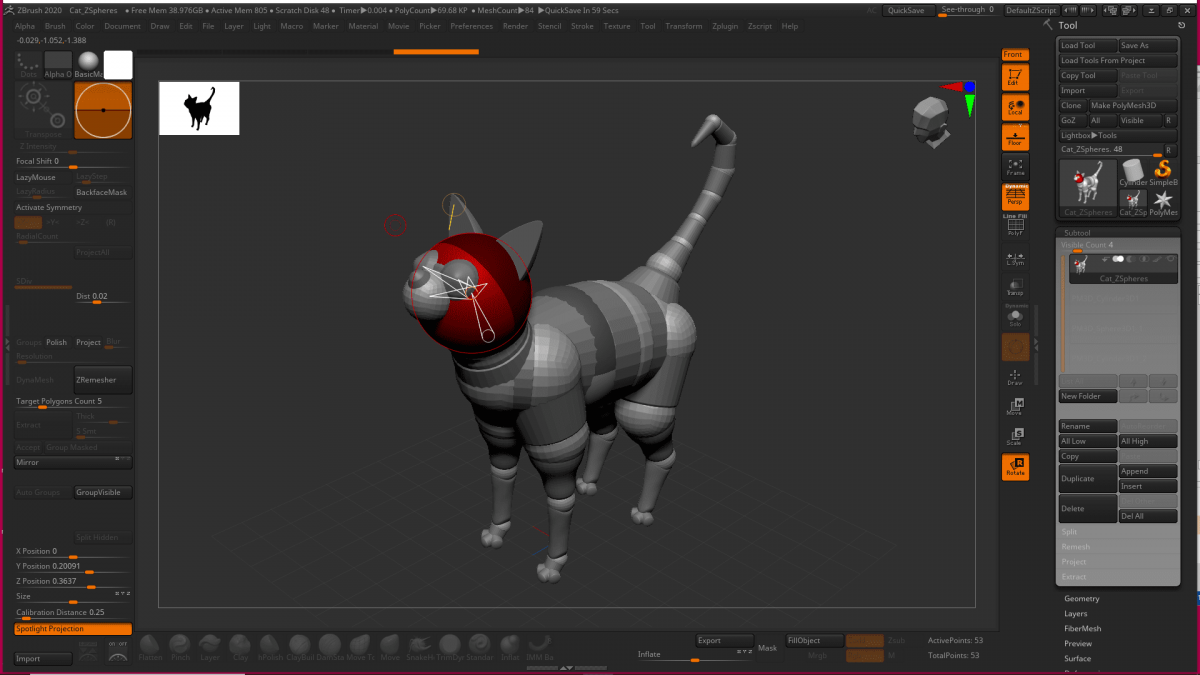Click the Focal Shift slider
The width and height of the screenshot is (1200, 675).
(70, 162)
